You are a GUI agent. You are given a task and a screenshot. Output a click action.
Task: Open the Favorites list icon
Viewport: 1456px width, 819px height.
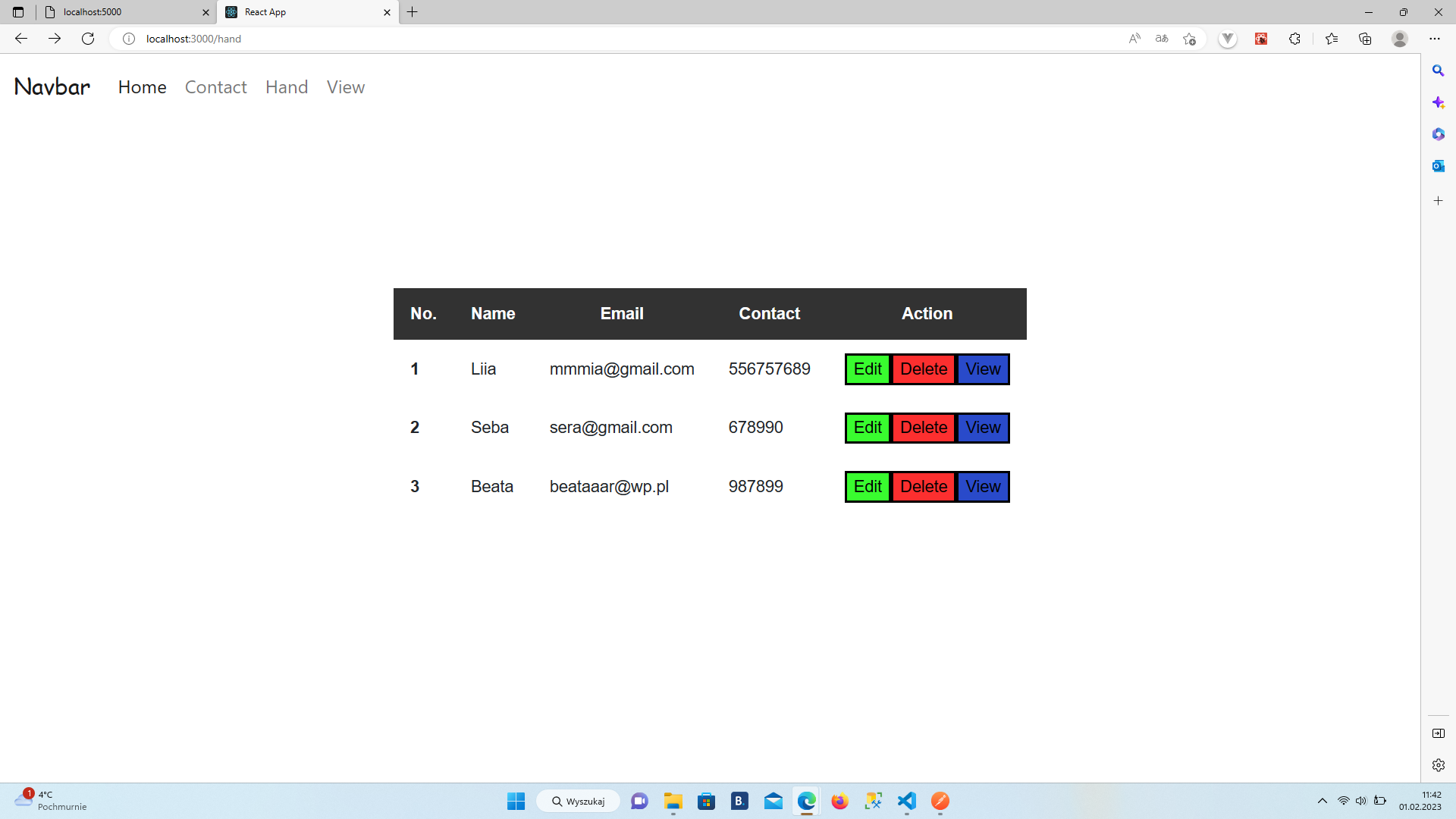click(x=1332, y=39)
